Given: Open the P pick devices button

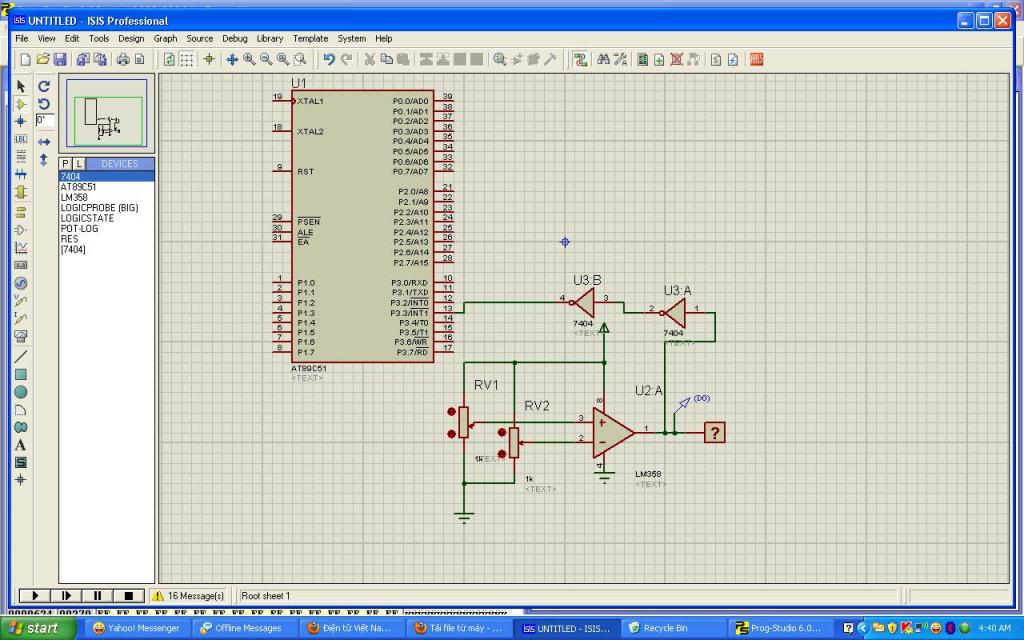Looking at the screenshot, I should 66,163.
